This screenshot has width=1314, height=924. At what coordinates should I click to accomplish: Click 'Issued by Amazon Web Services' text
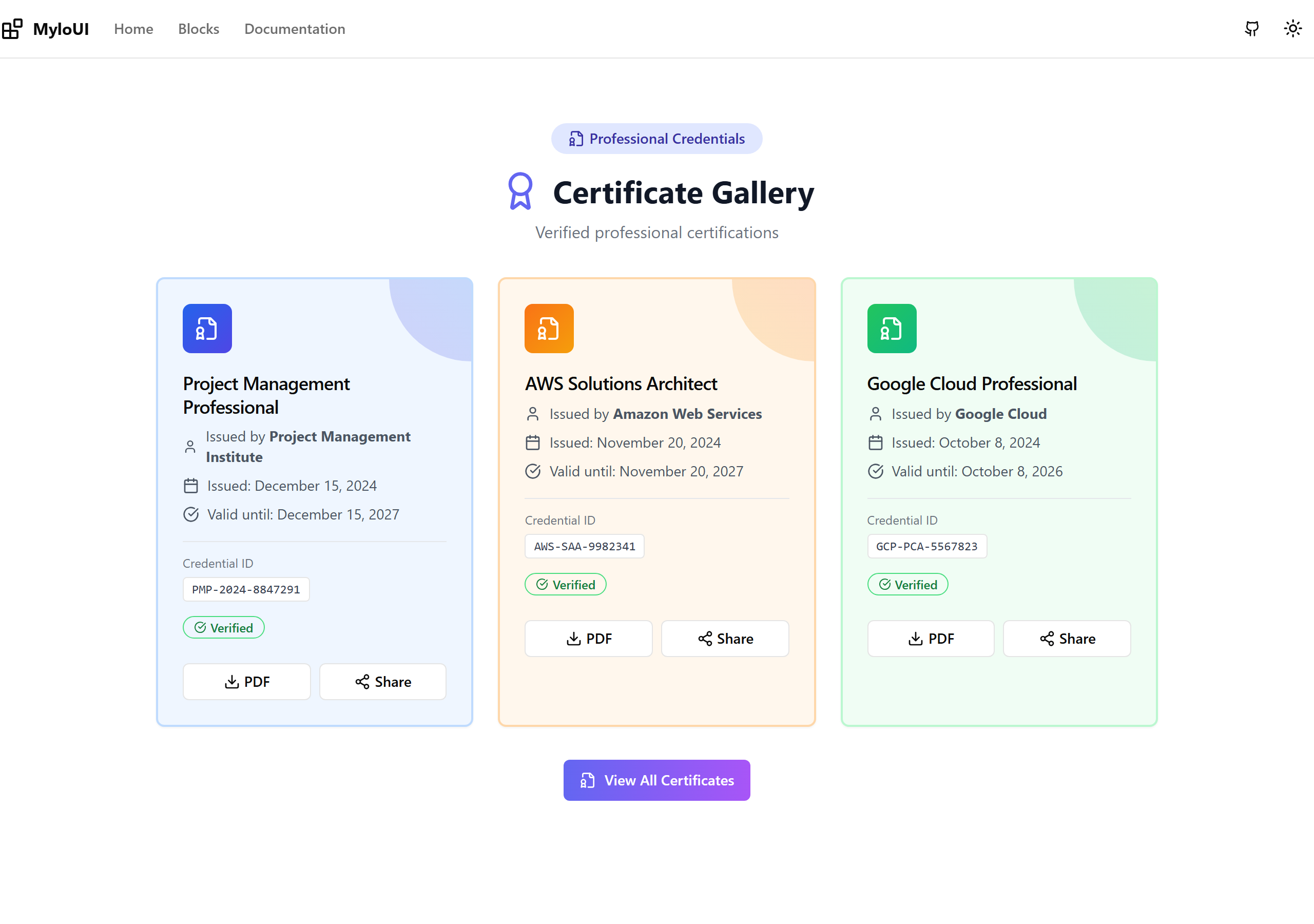[656, 414]
